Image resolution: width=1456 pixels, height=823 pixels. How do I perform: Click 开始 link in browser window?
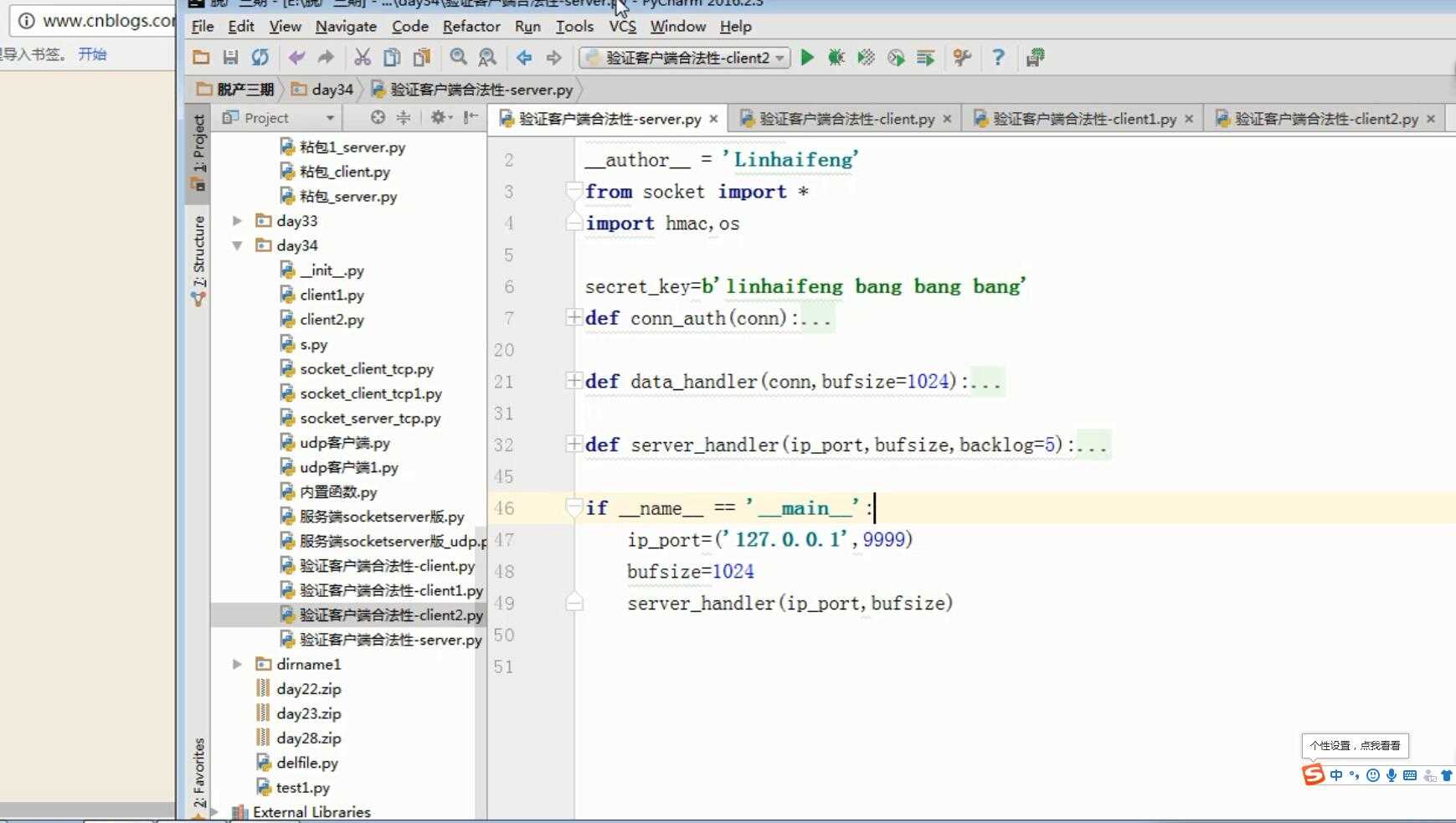(92, 54)
